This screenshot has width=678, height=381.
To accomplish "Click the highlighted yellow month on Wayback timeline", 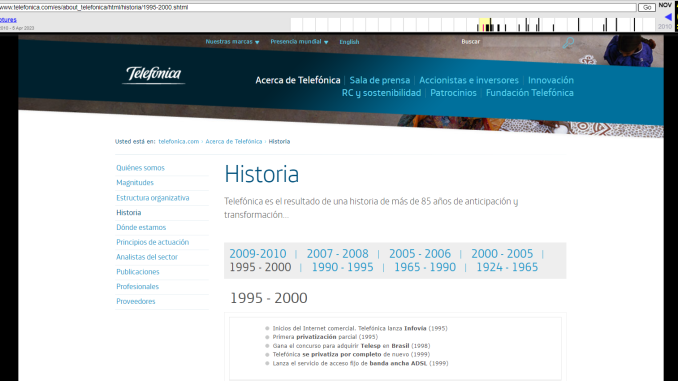I will coord(485,25).
